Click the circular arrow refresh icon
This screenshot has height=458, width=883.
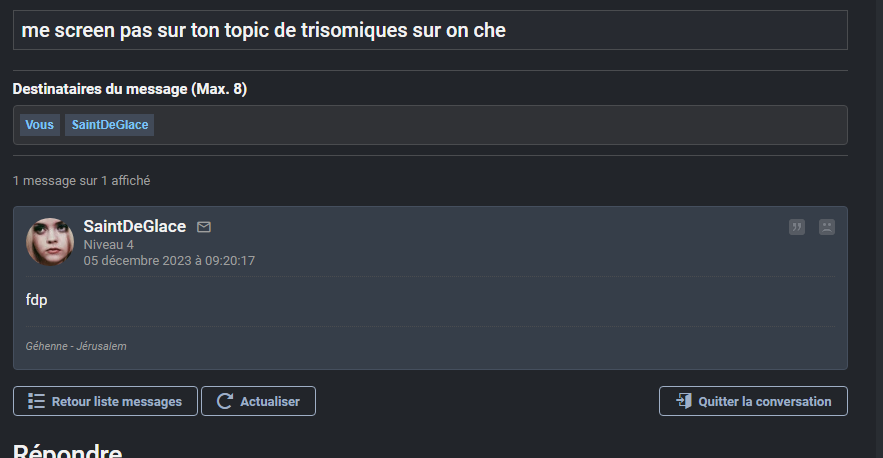(225, 401)
